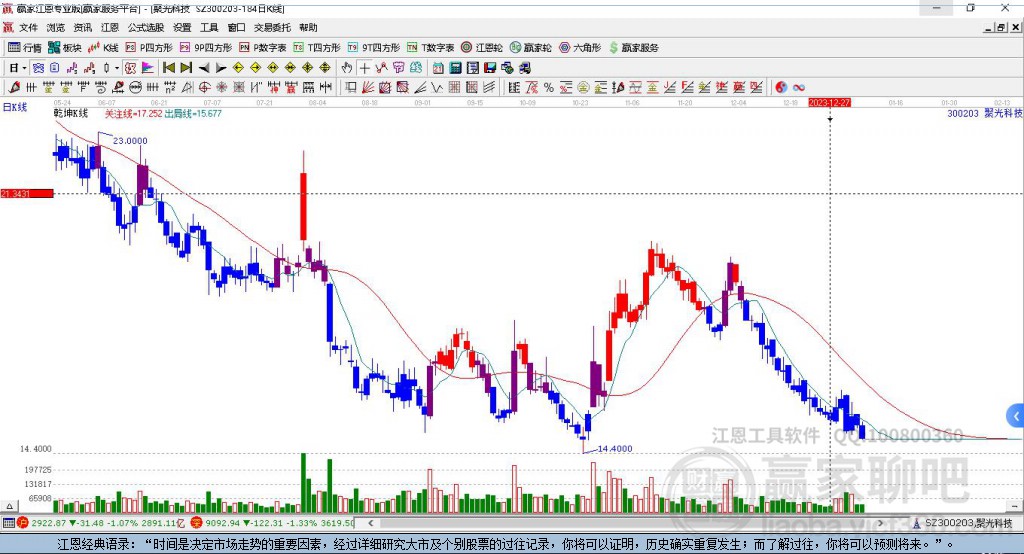
Task: Click the floppy disk save icon
Action: pyautogui.click(x=490, y=68)
